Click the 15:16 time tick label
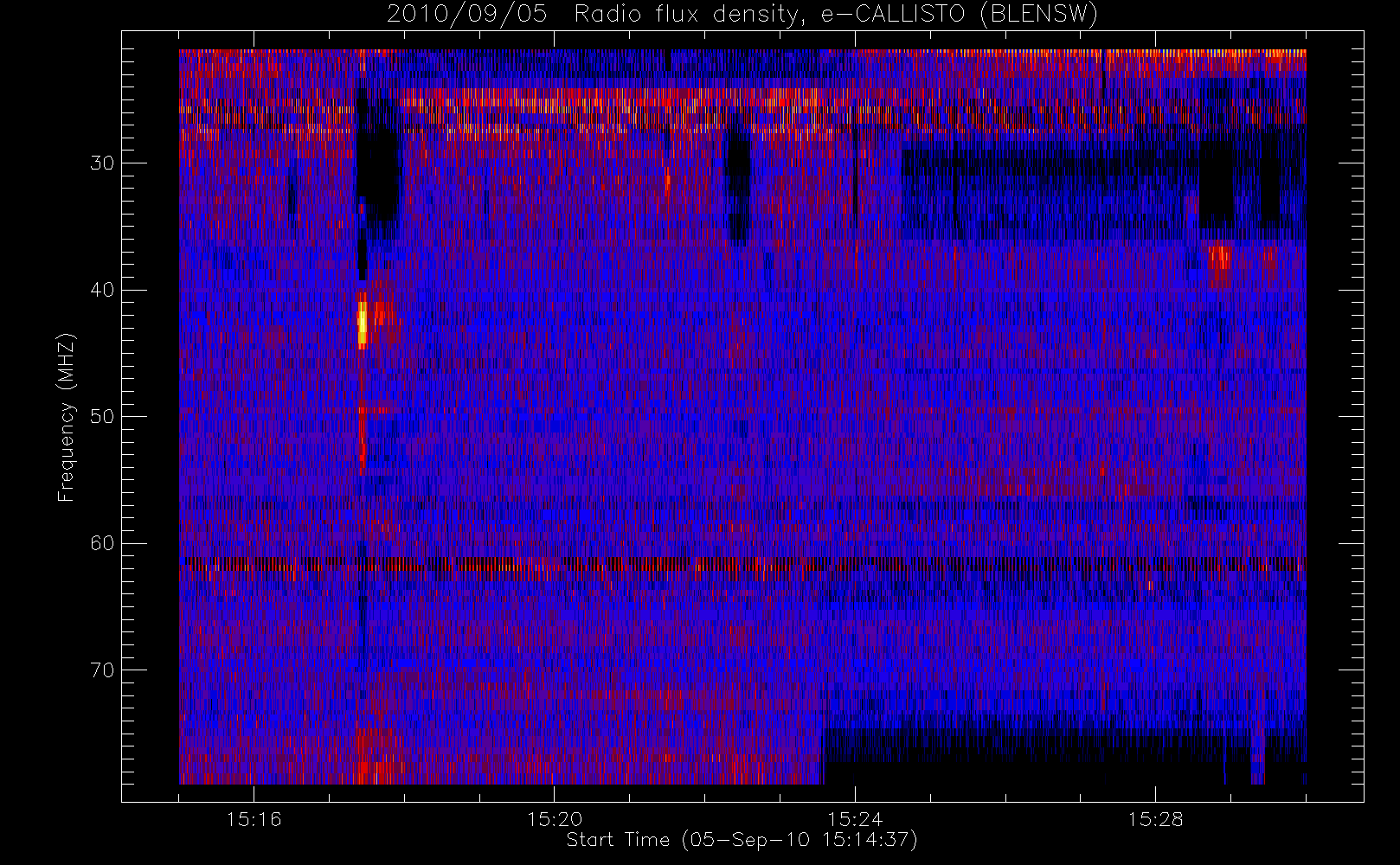The image size is (1400, 865). (x=254, y=819)
